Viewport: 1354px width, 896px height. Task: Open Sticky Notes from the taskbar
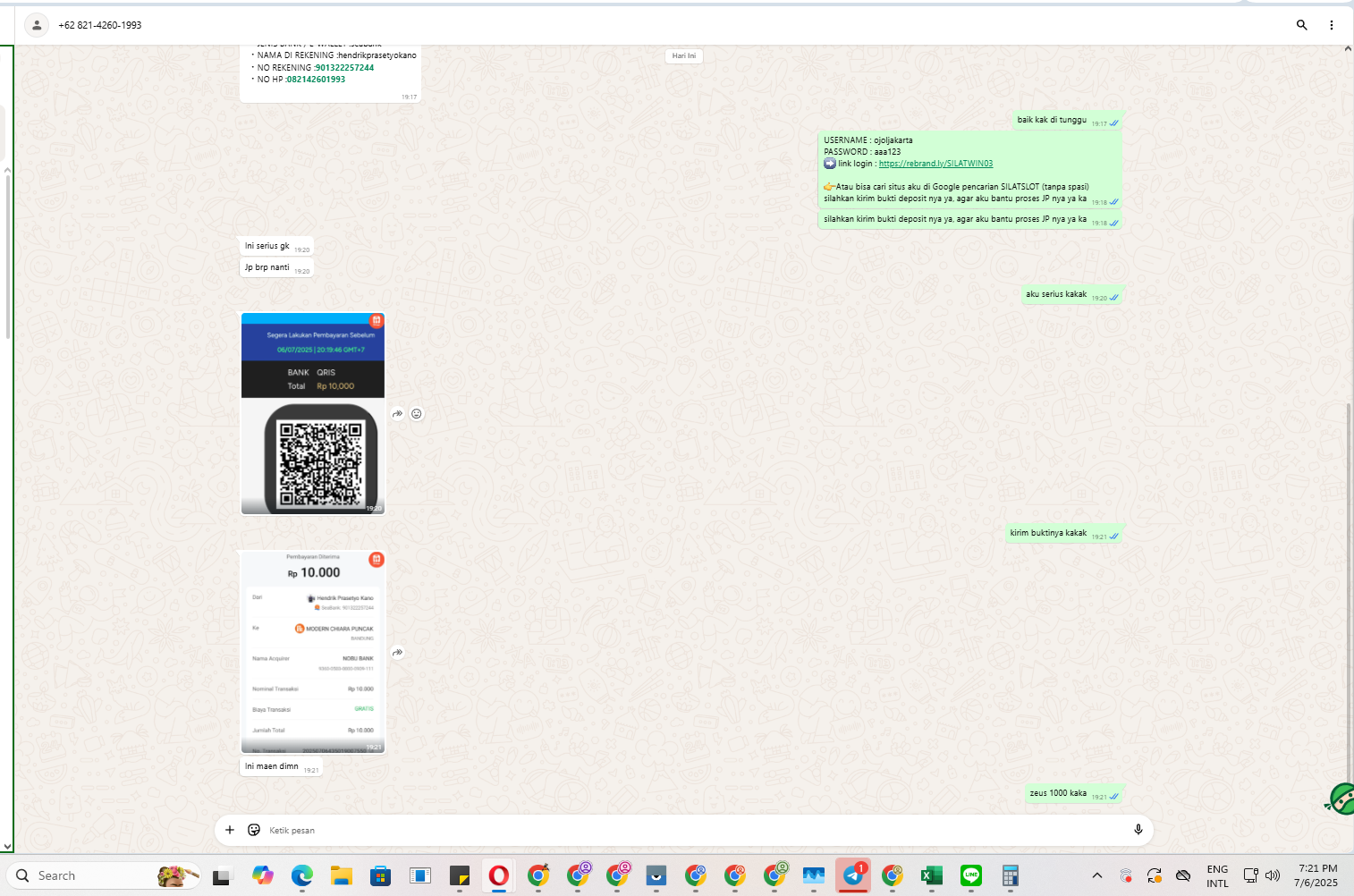460,875
